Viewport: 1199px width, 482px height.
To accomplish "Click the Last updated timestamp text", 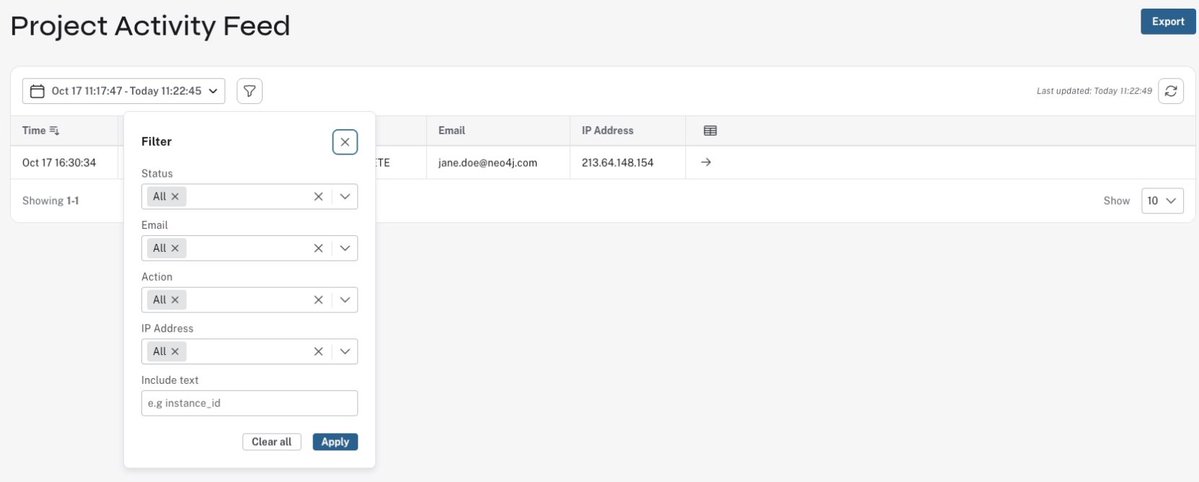I will tap(1093, 91).
